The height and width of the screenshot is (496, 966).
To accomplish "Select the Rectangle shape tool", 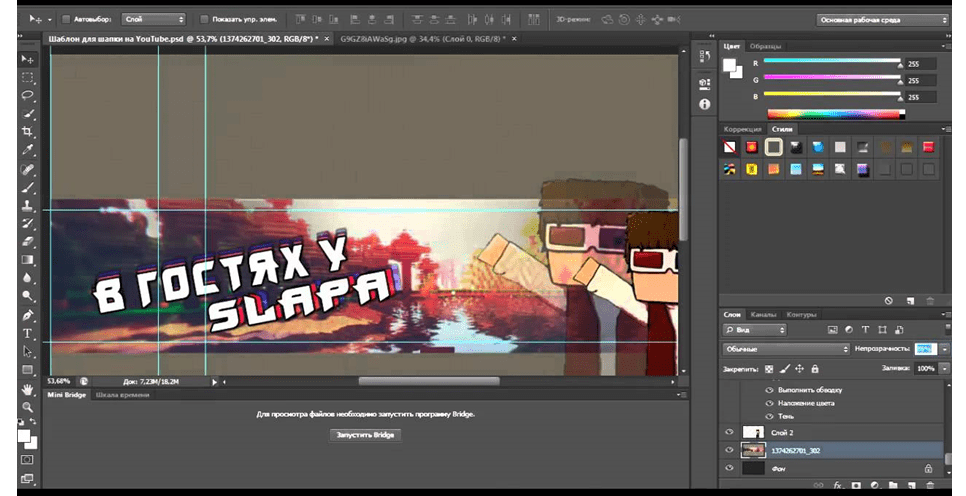I will pyautogui.click(x=27, y=370).
